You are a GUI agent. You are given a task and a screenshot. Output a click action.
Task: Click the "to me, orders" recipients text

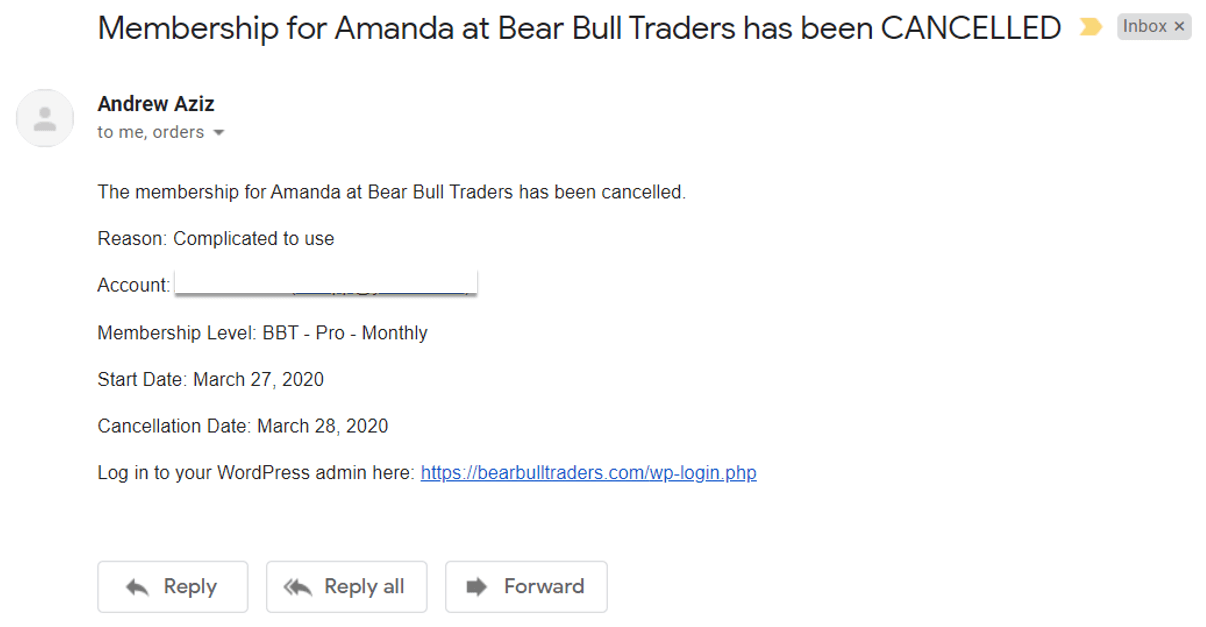(x=150, y=133)
